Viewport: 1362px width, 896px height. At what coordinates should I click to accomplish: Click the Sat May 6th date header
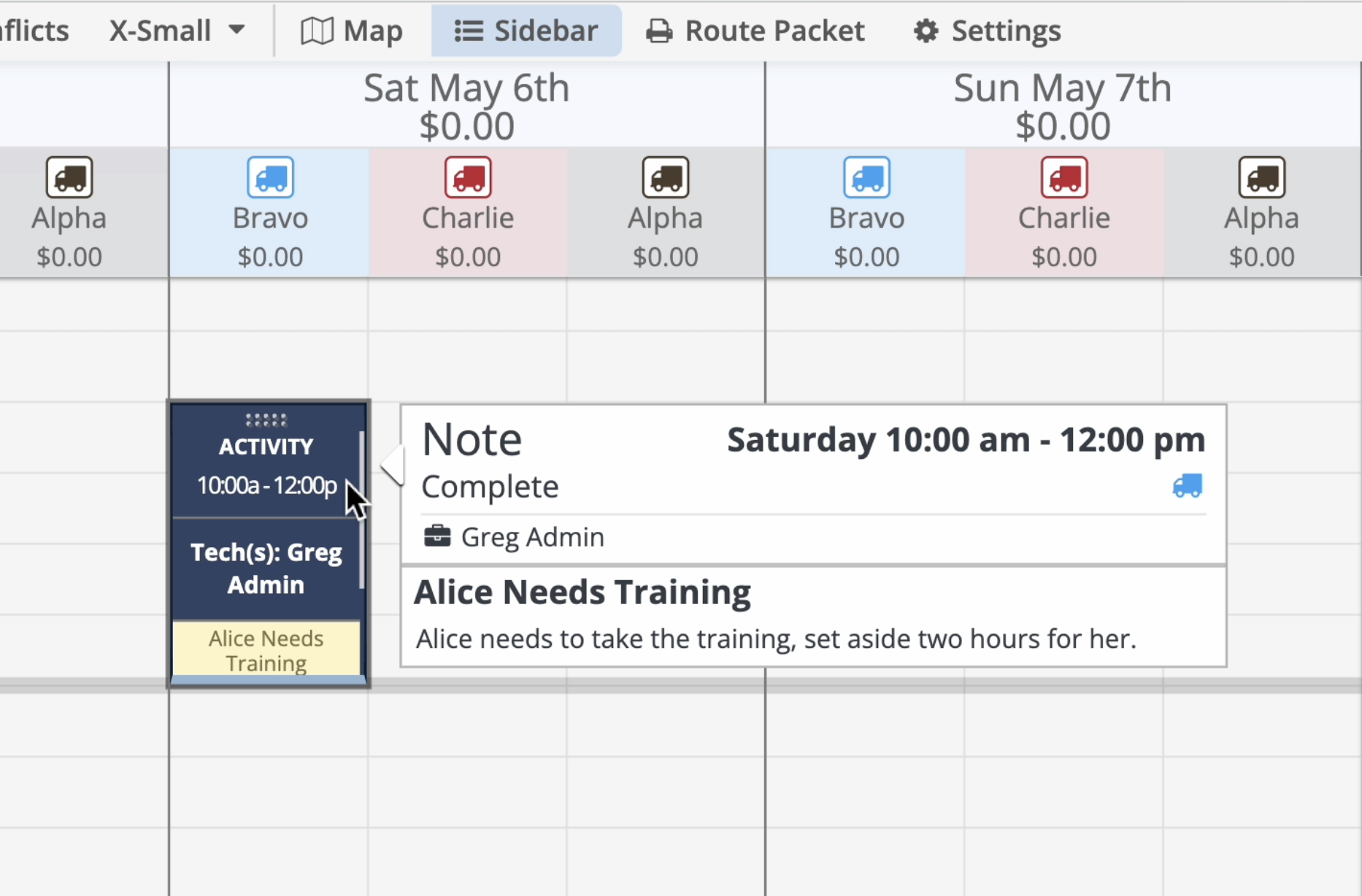coord(466,88)
